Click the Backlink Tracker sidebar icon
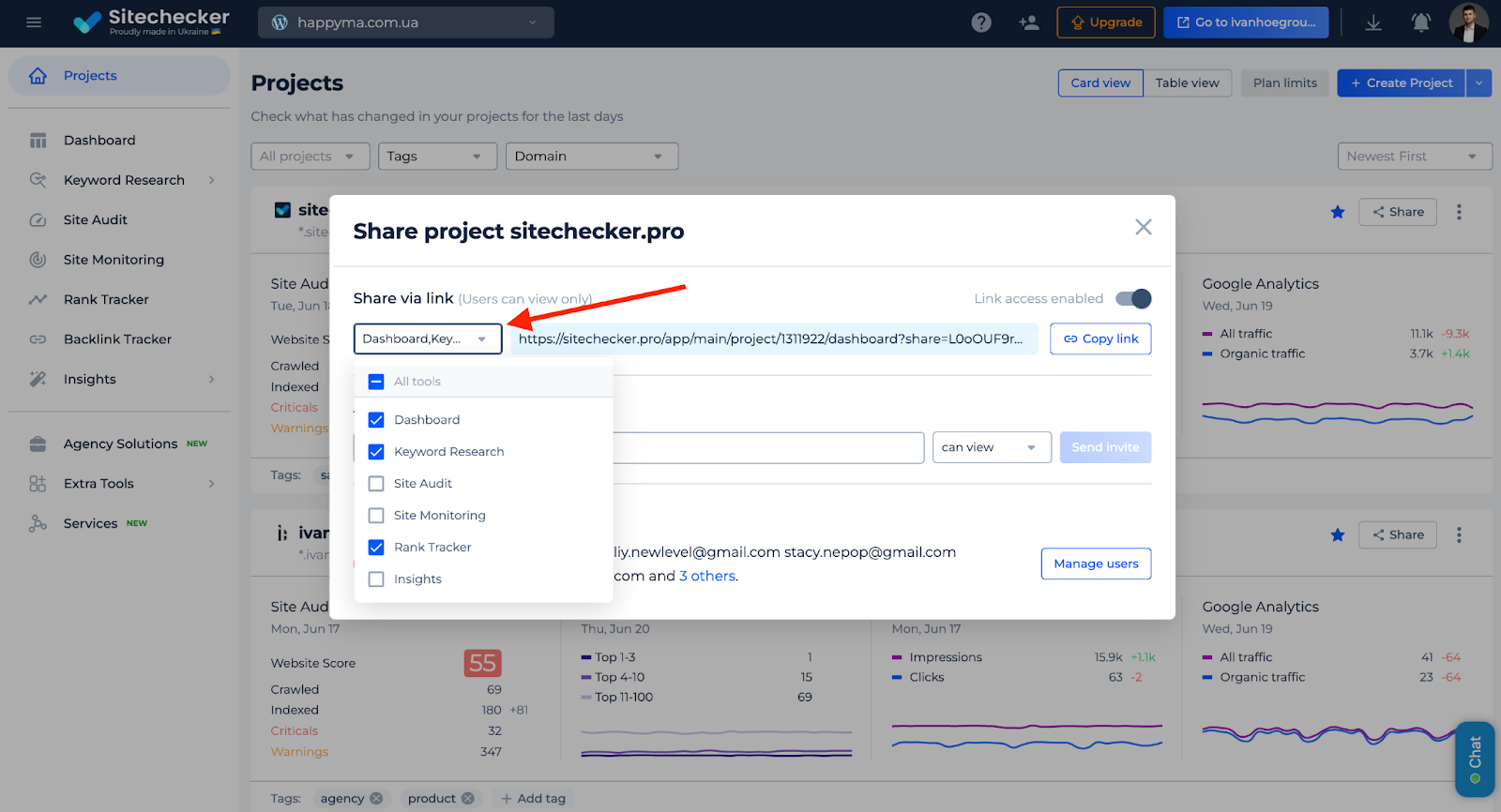This screenshot has width=1501, height=812. pos(38,339)
